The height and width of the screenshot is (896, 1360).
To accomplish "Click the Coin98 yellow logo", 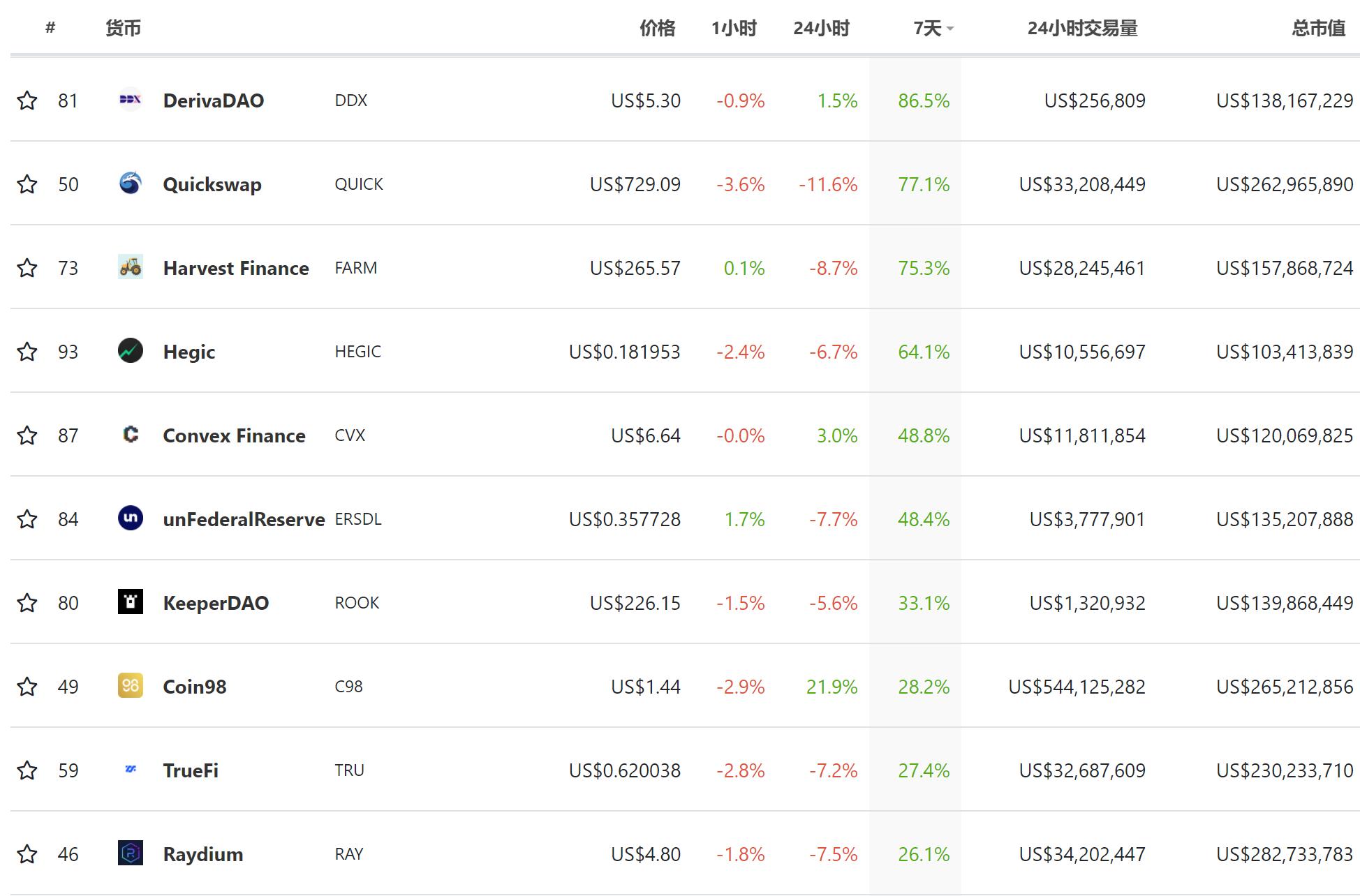I will pos(131,686).
